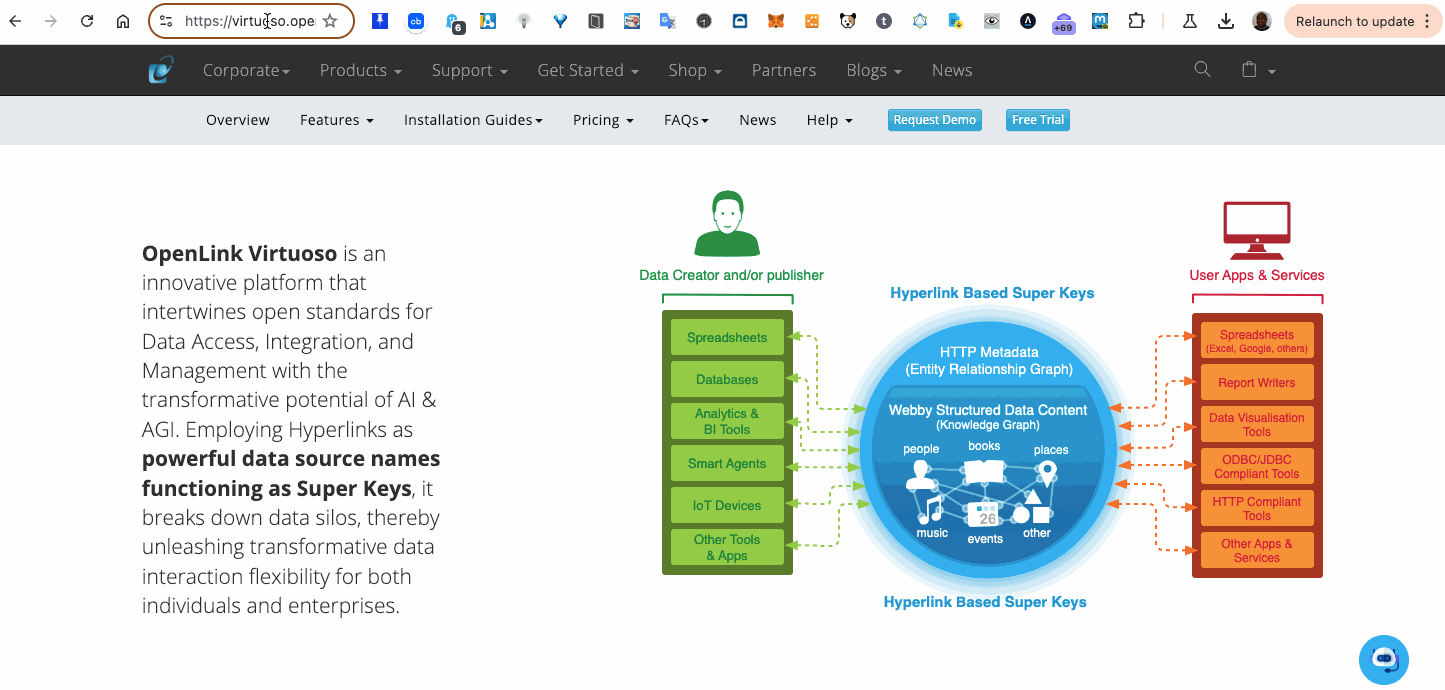Click the green Smart Agents box
The height and width of the screenshot is (690, 1445).
pyautogui.click(x=727, y=464)
